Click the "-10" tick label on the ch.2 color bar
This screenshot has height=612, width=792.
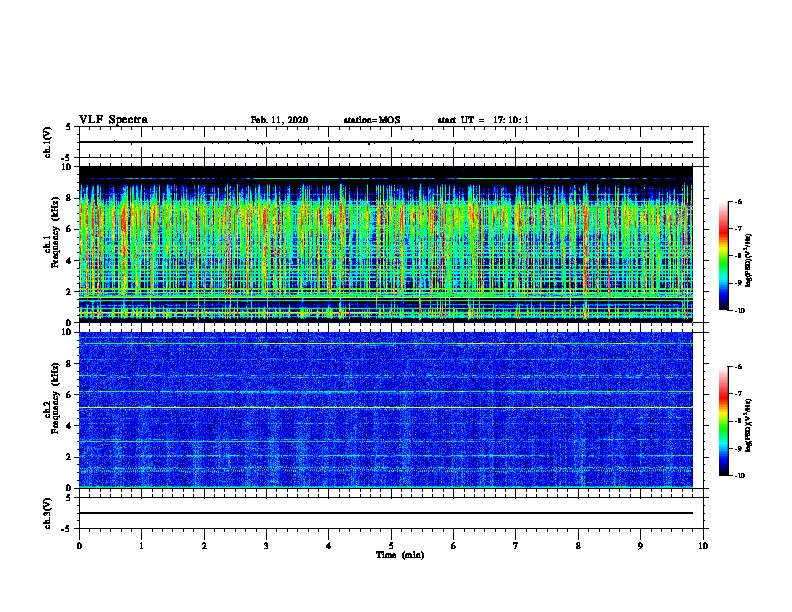pos(739,476)
